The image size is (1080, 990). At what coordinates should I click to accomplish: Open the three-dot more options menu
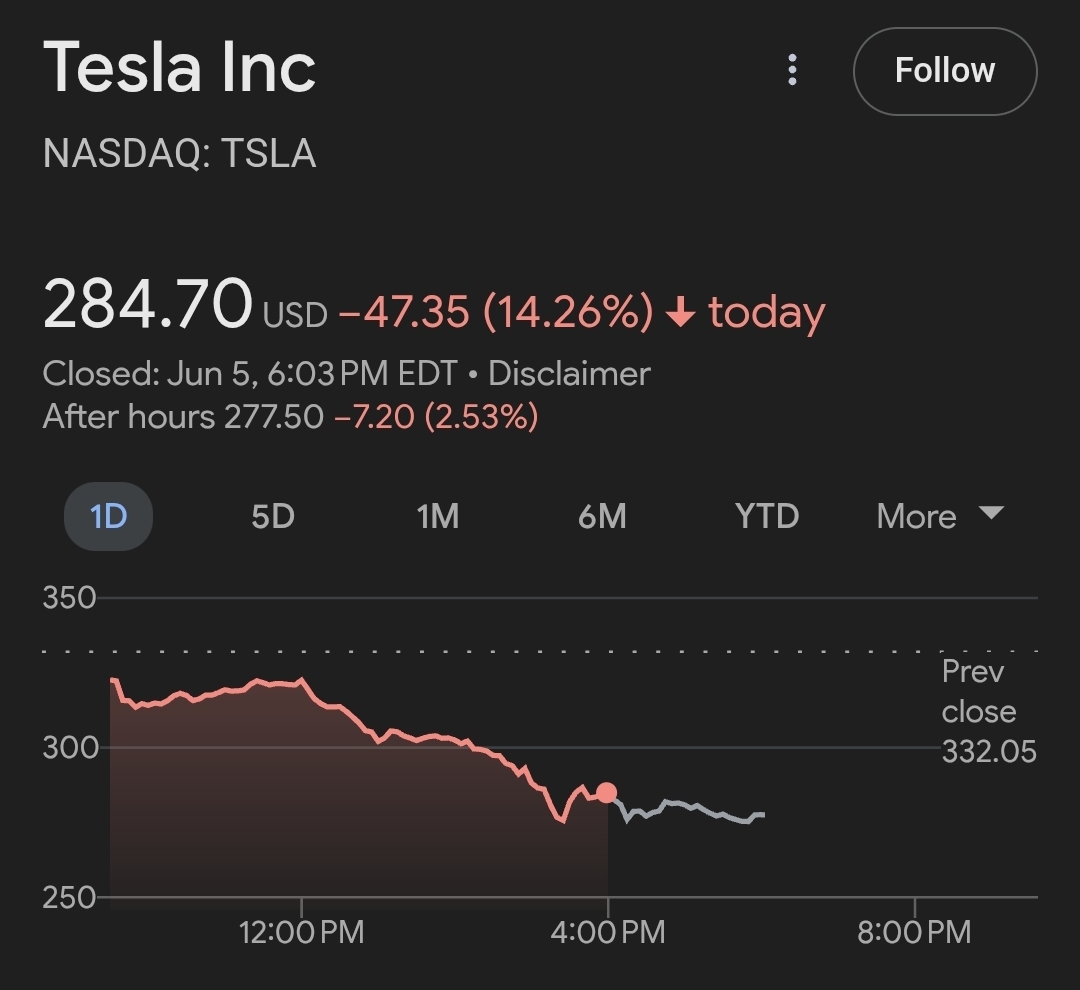tap(792, 70)
